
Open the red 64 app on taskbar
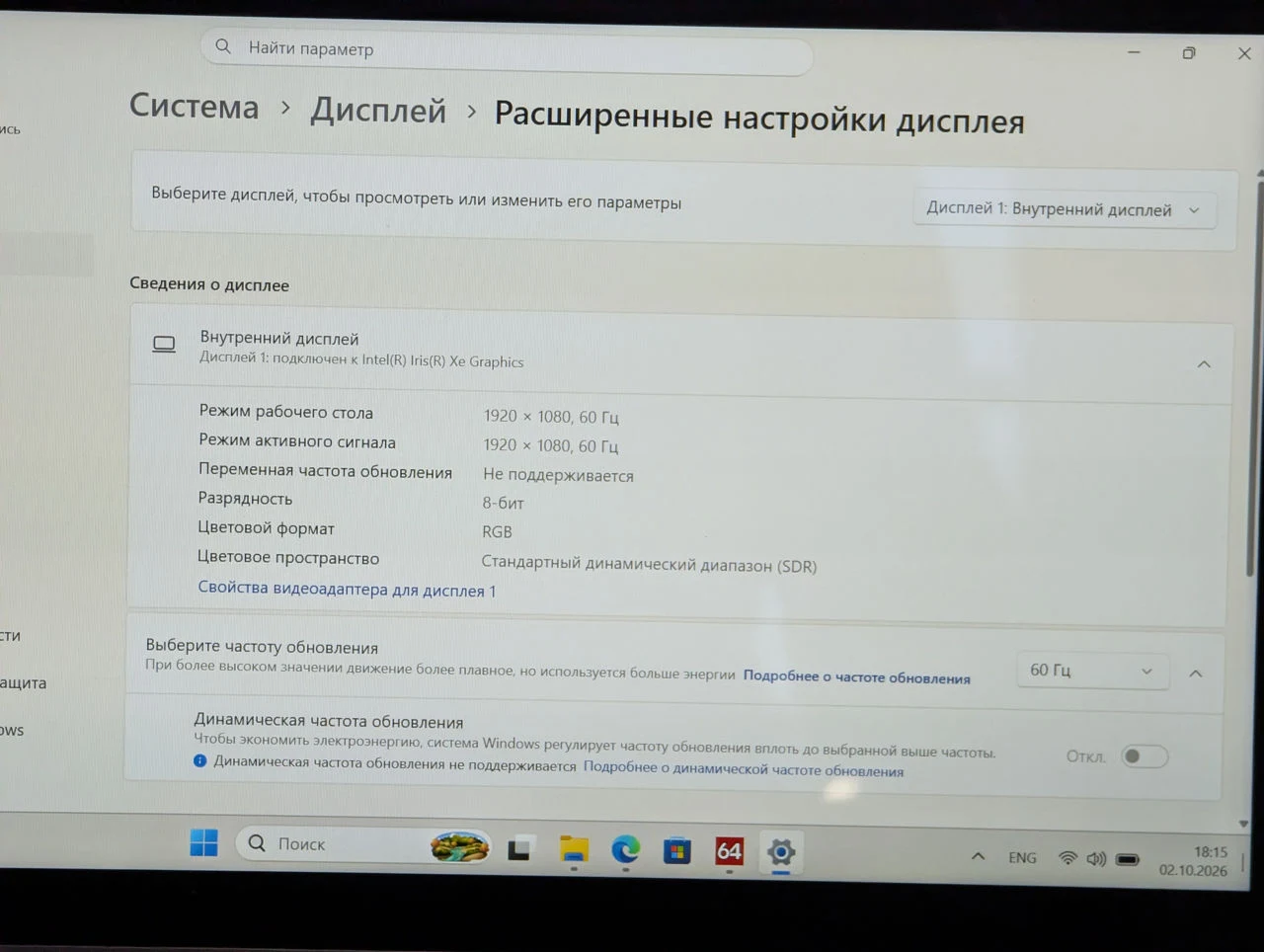pos(729,851)
